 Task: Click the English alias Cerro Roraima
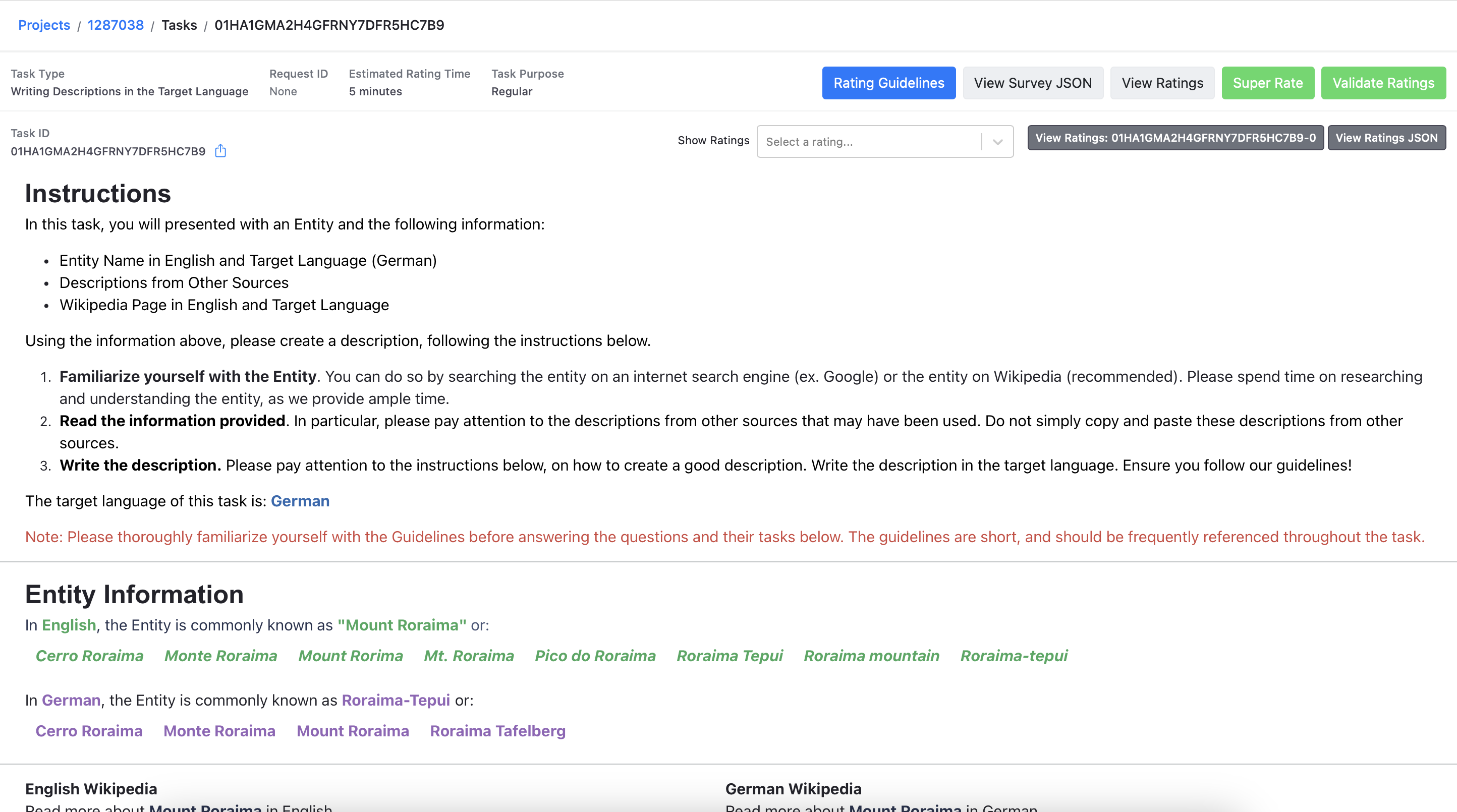click(89, 655)
